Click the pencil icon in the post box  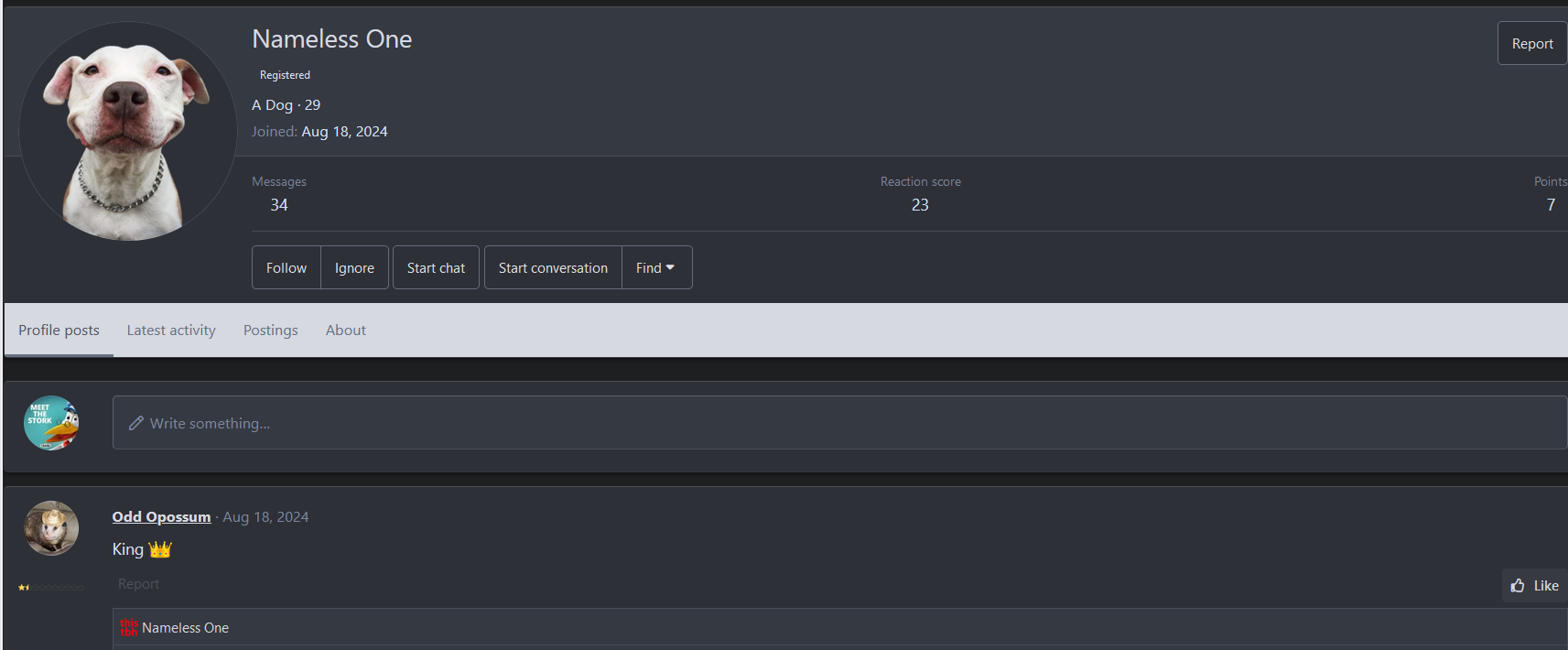tap(136, 423)
